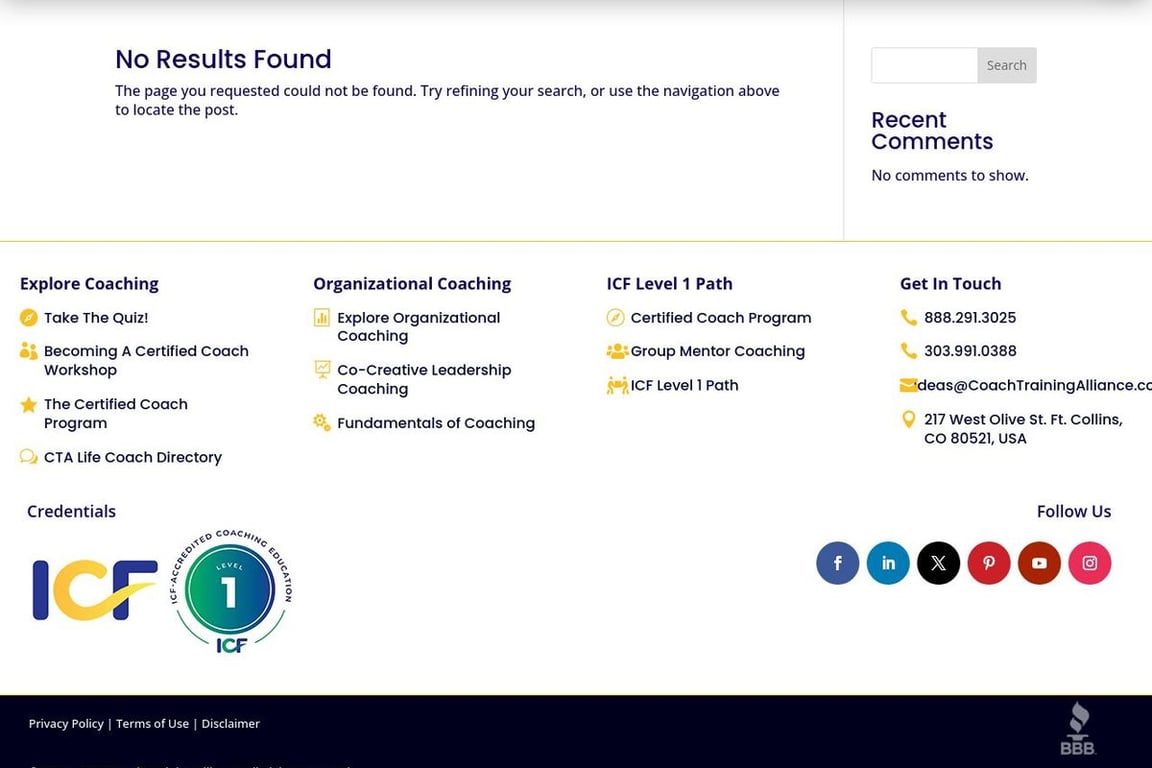Open the X (Twitter) social icon

coord(938,563)
